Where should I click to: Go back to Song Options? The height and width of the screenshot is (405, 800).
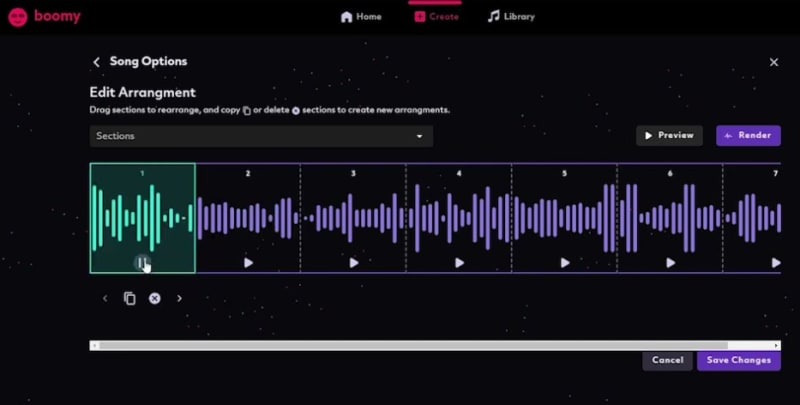click(96, 62)
